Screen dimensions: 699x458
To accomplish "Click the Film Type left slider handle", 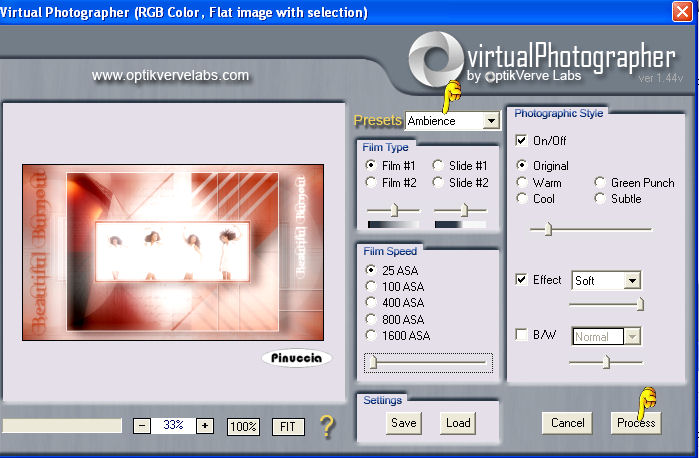I will click(394, 210).
